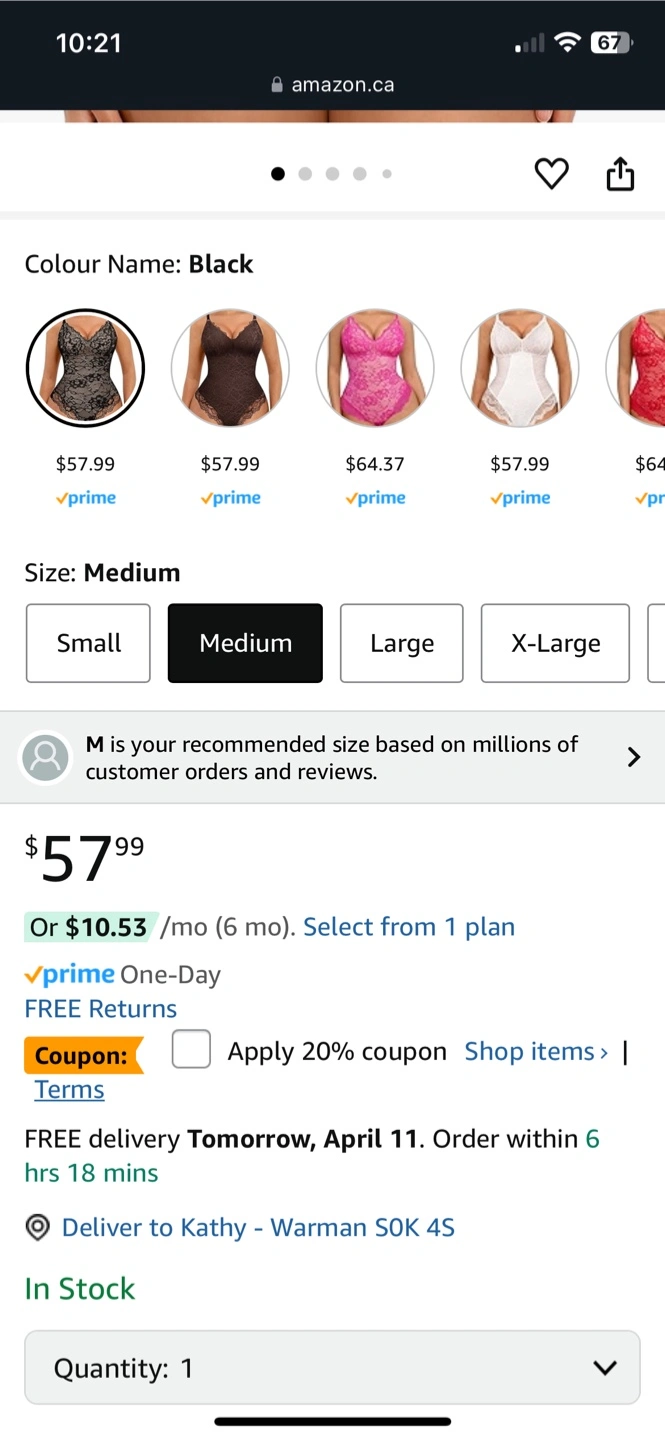Screen dimensions: 665x1440
Task: Tap the delivery location pin icon
Action: [x=38, y=1228]
